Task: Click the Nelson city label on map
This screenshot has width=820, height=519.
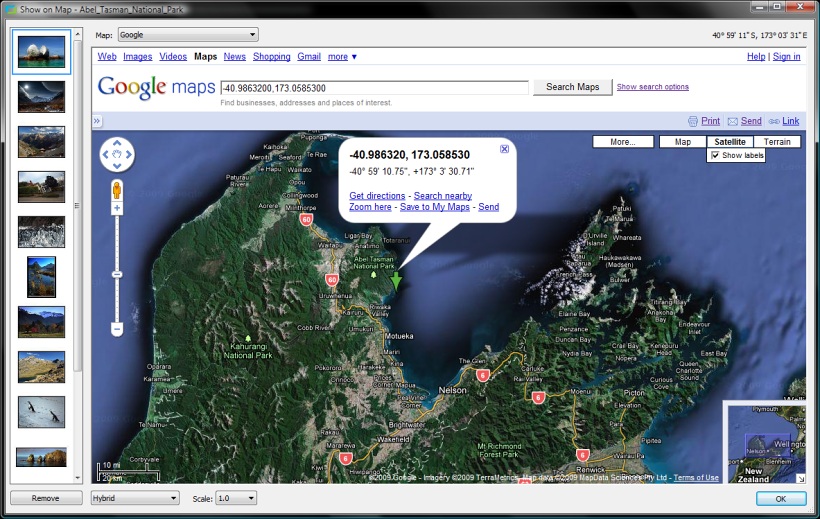Action: pos(452,390)
